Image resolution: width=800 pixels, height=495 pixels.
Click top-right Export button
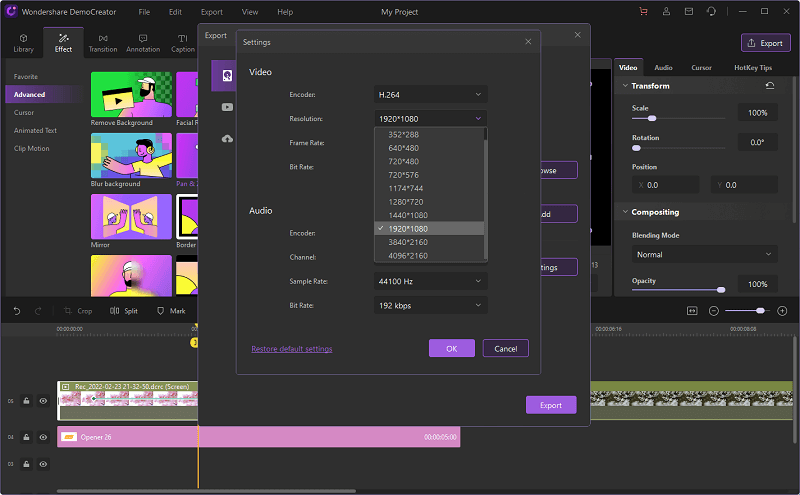click(765, 43)
